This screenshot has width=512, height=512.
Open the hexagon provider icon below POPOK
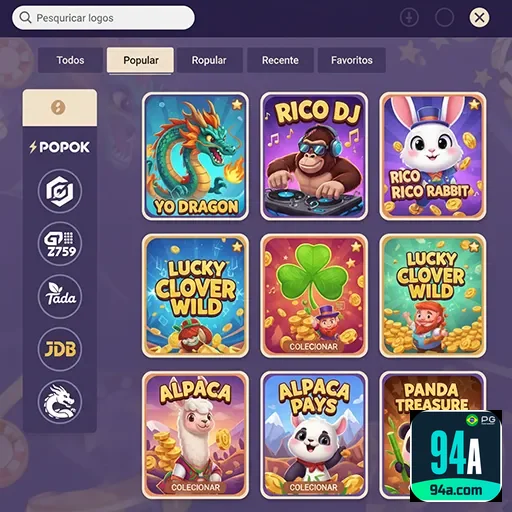[x=60, y=191]
